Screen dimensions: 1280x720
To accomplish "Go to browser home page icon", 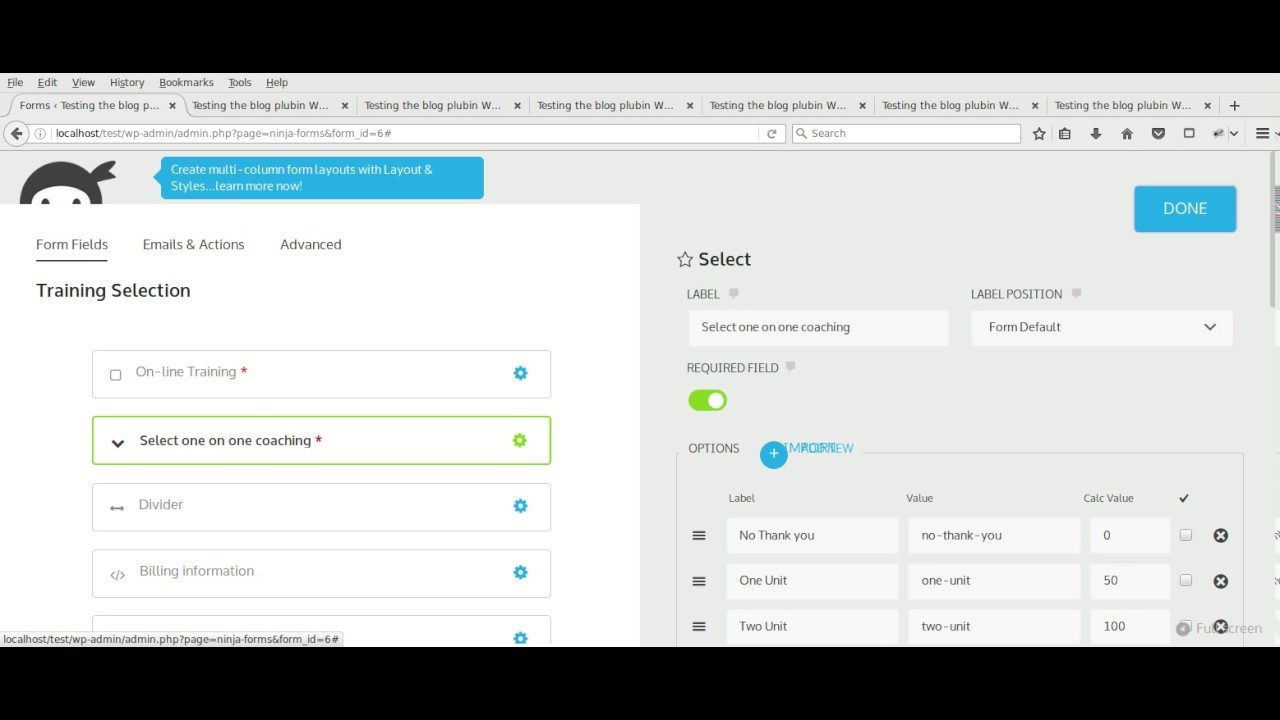I will point(1127,133).
